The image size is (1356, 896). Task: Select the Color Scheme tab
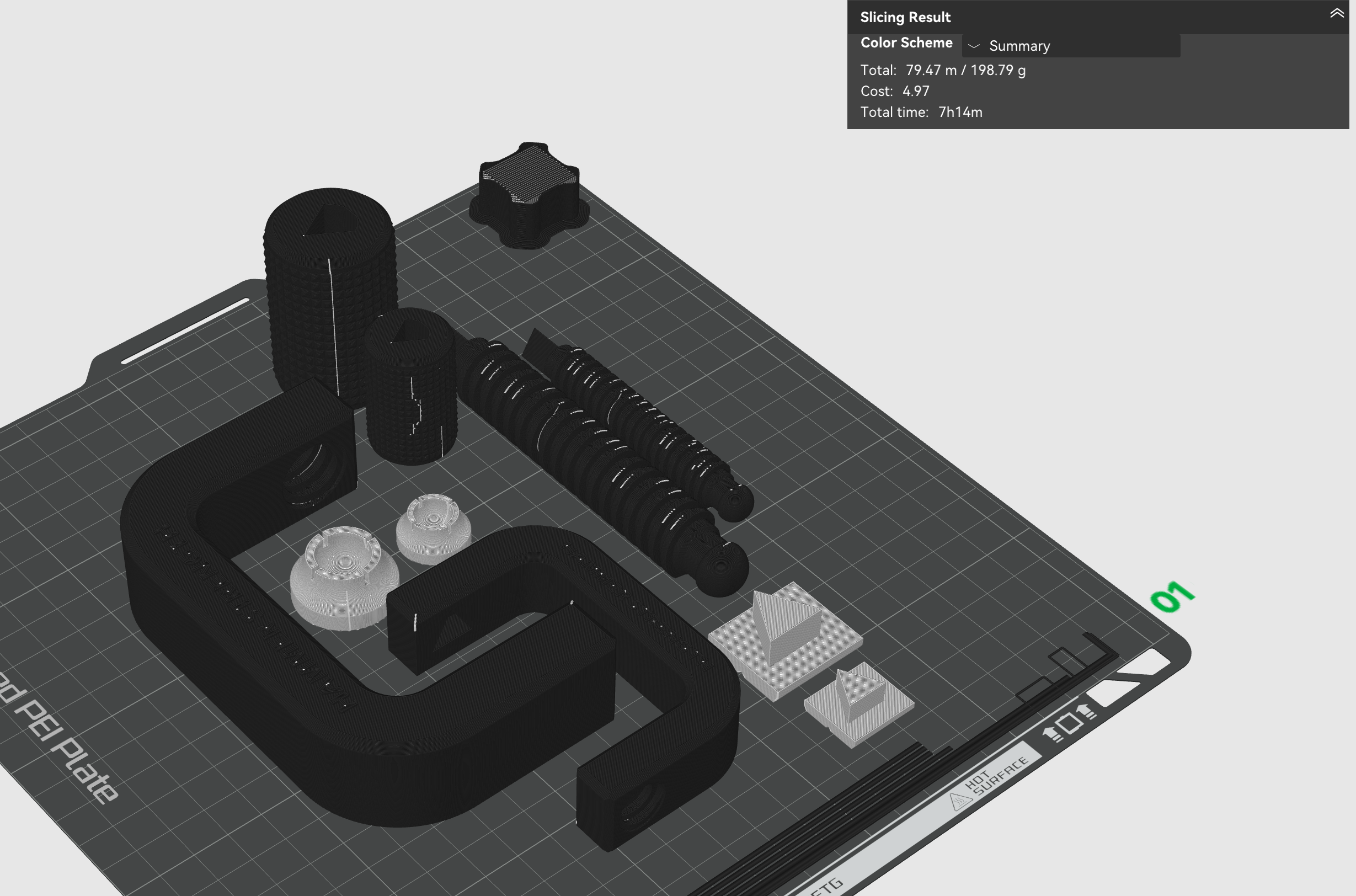907,42
